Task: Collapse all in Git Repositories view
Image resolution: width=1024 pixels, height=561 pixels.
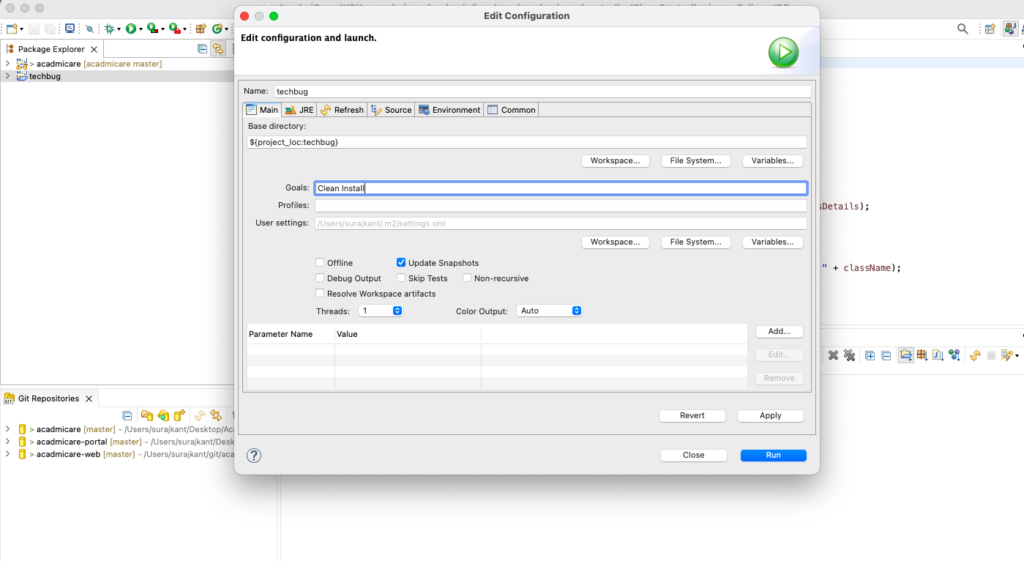Action: (x=127, y=415)
